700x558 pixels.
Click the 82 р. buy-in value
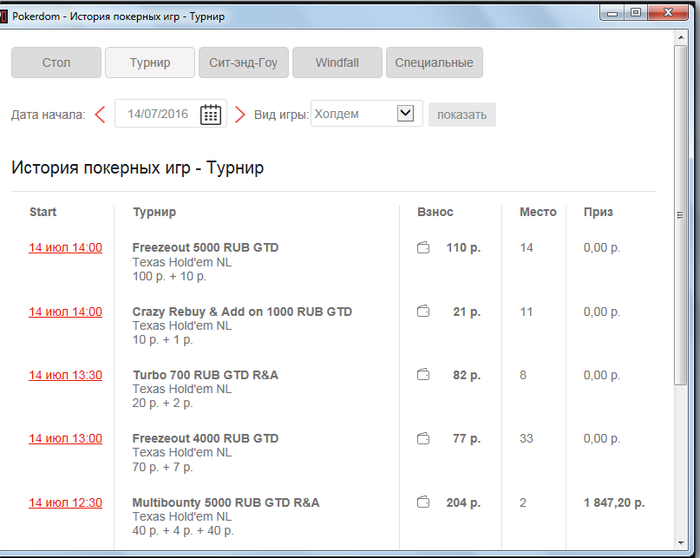(467, 375)
